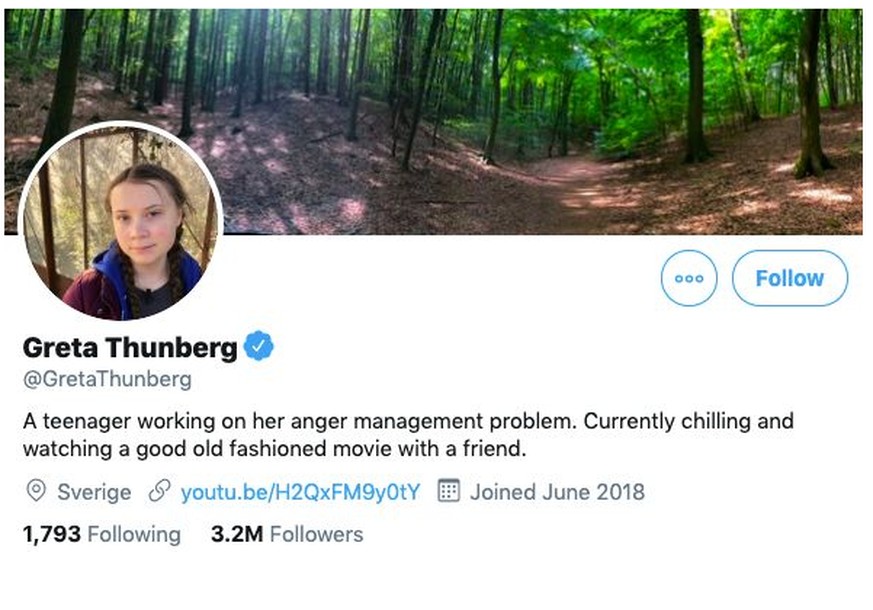Click the link chain icon
This screenshot has width=873, height=610.
159,491
